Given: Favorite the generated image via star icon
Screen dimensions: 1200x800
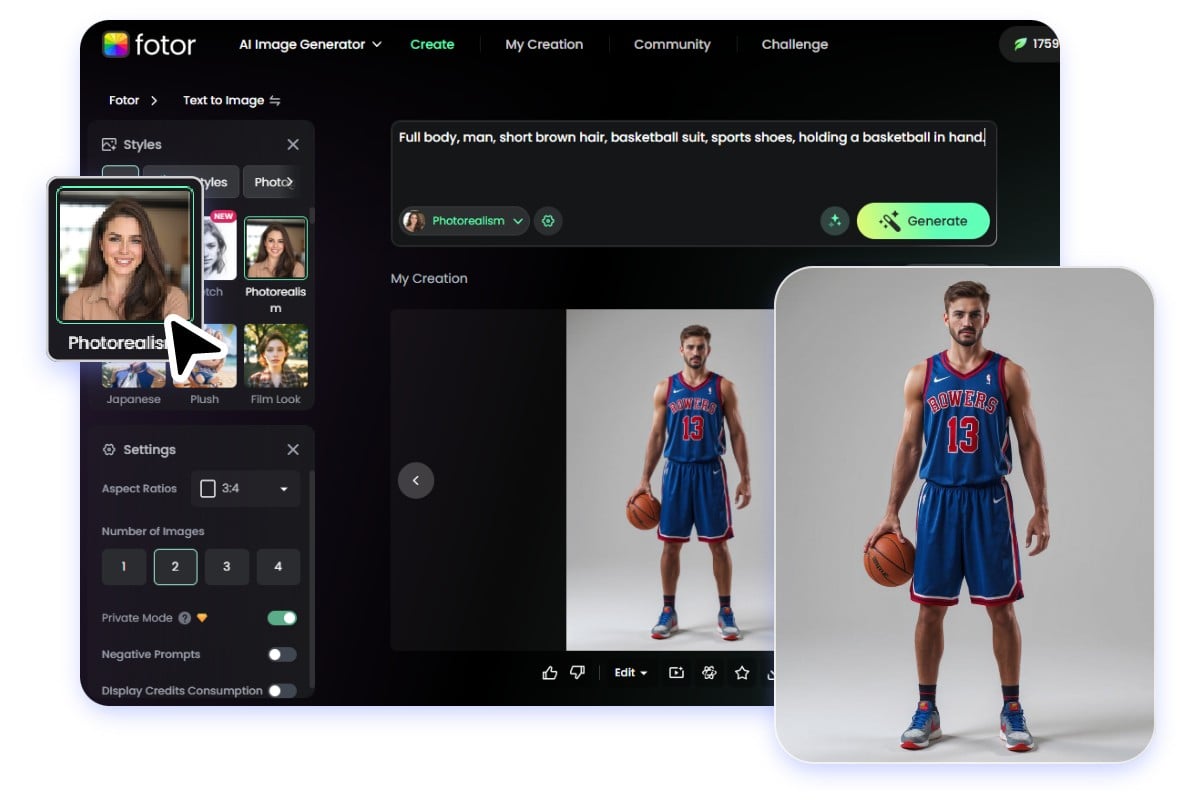Looking at the screenshot, I should click(742, 673).
